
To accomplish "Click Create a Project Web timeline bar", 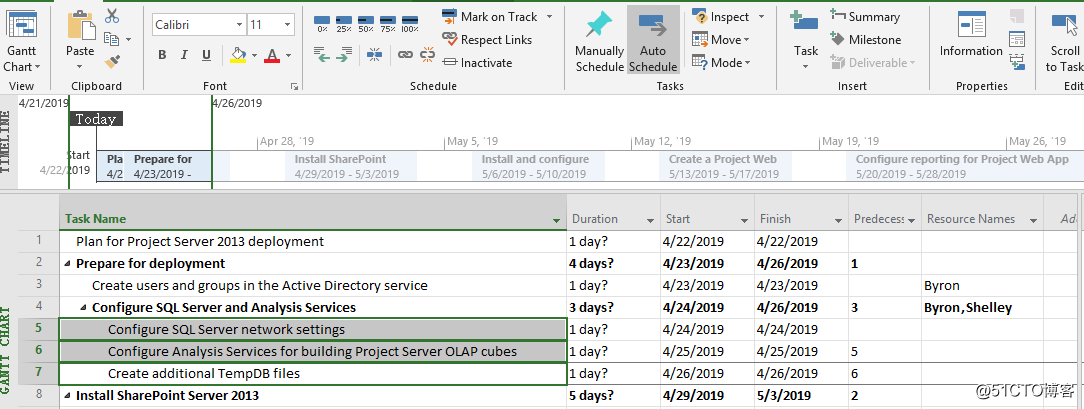I will tap(726, 167).
